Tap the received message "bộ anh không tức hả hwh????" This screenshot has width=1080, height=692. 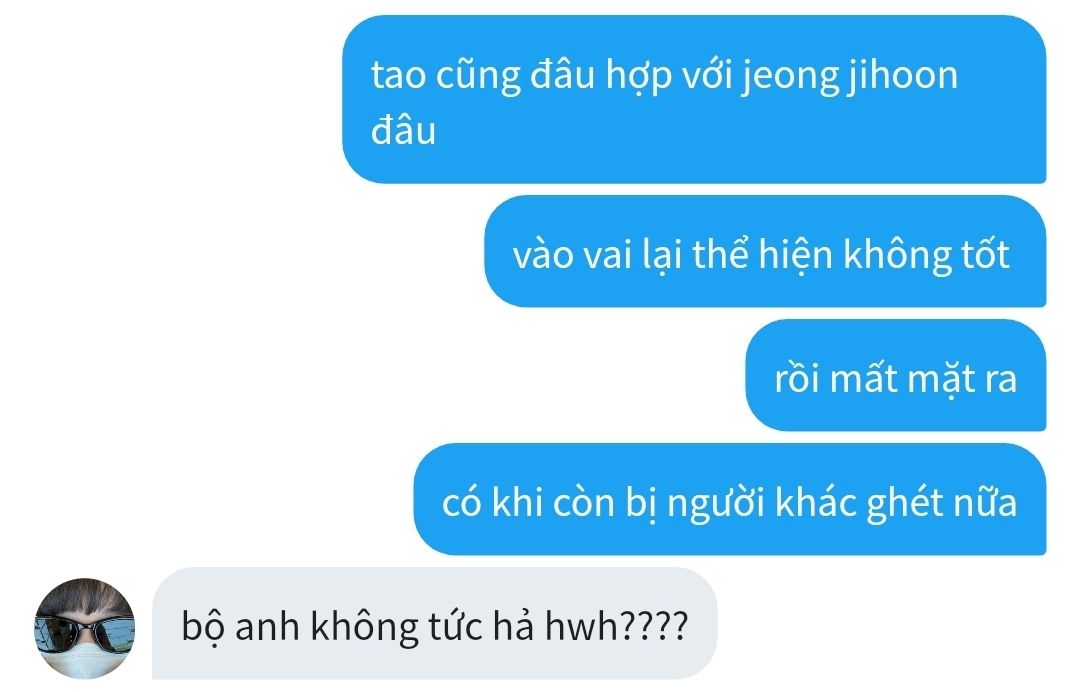point(435,624)
